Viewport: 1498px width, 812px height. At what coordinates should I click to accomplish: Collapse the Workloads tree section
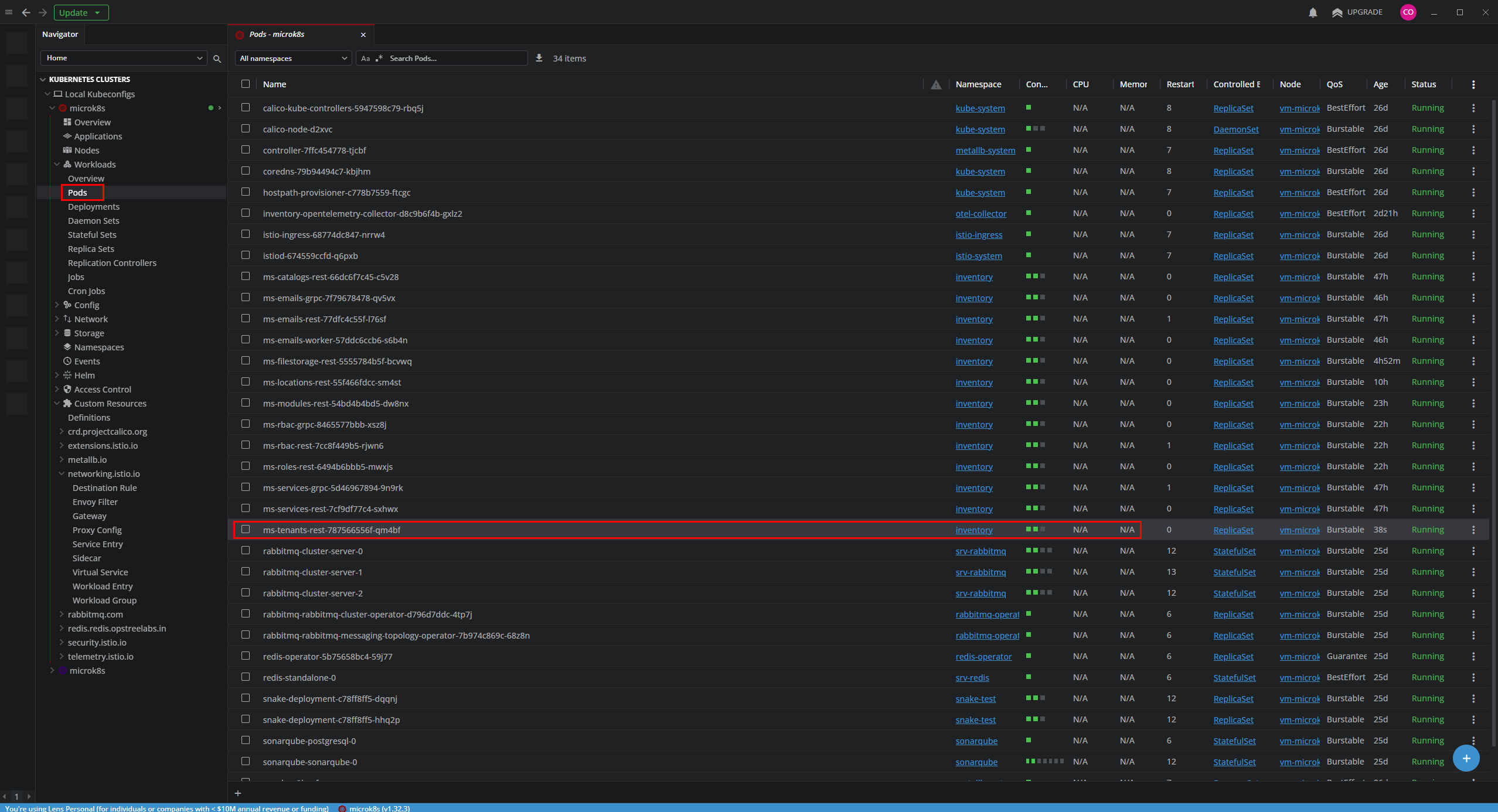(x=57, y=164)
